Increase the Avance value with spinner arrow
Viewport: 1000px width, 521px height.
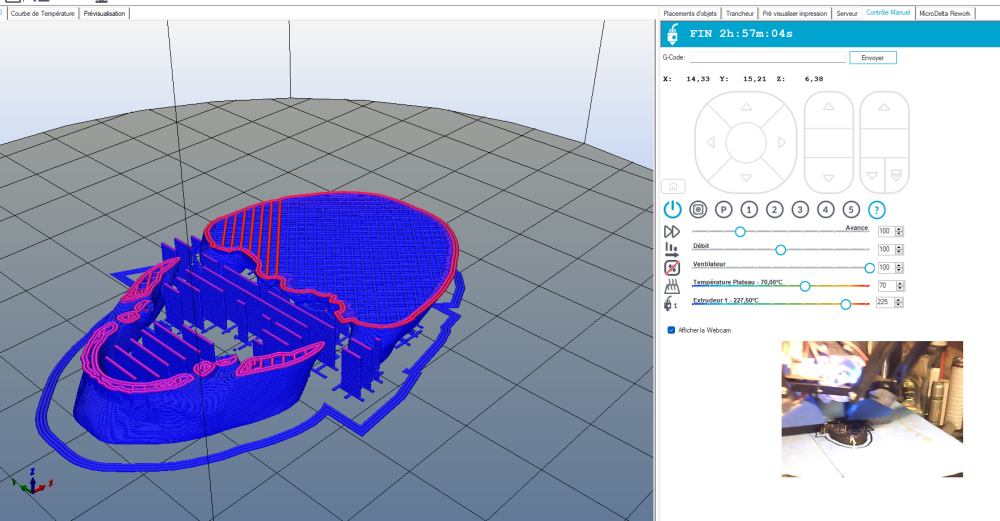[x=899, y=228]
